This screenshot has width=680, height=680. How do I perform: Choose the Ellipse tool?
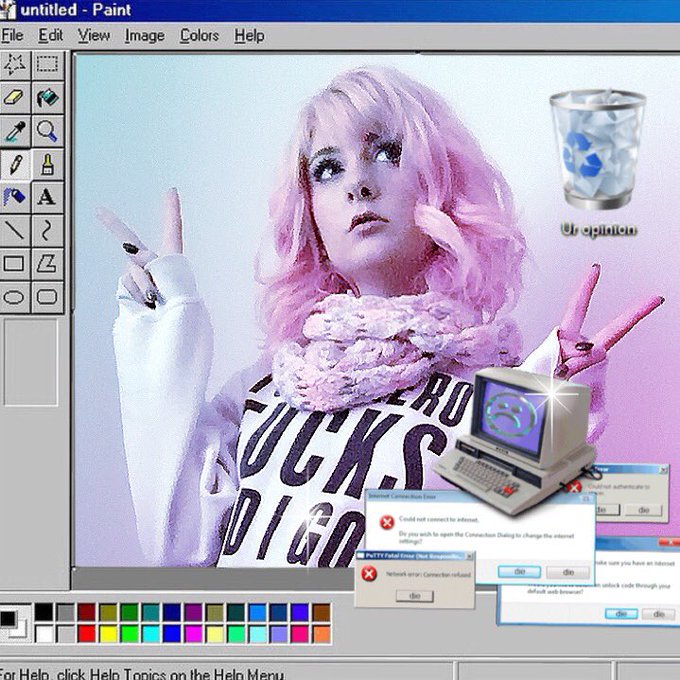coord(15,297)
